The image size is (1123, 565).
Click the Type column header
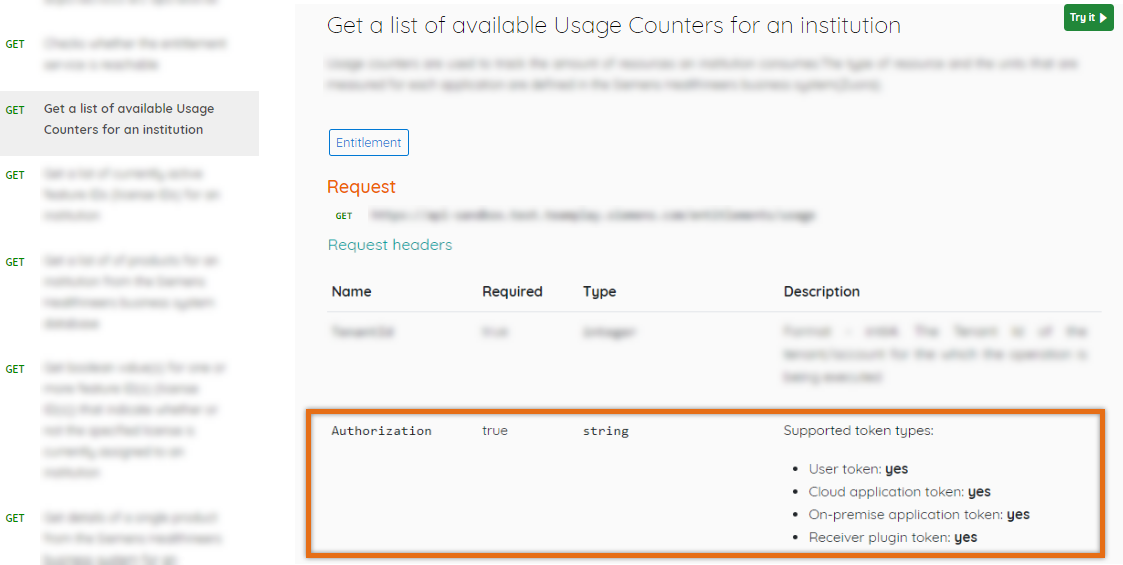pyautogui.click(x=599, y=292)
